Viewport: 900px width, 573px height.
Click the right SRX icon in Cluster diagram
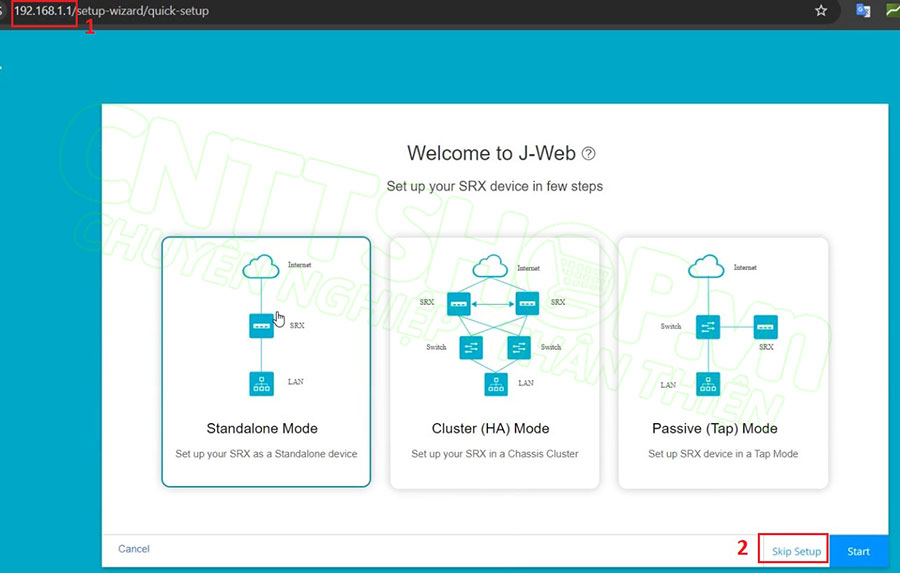tap(528, 302)
